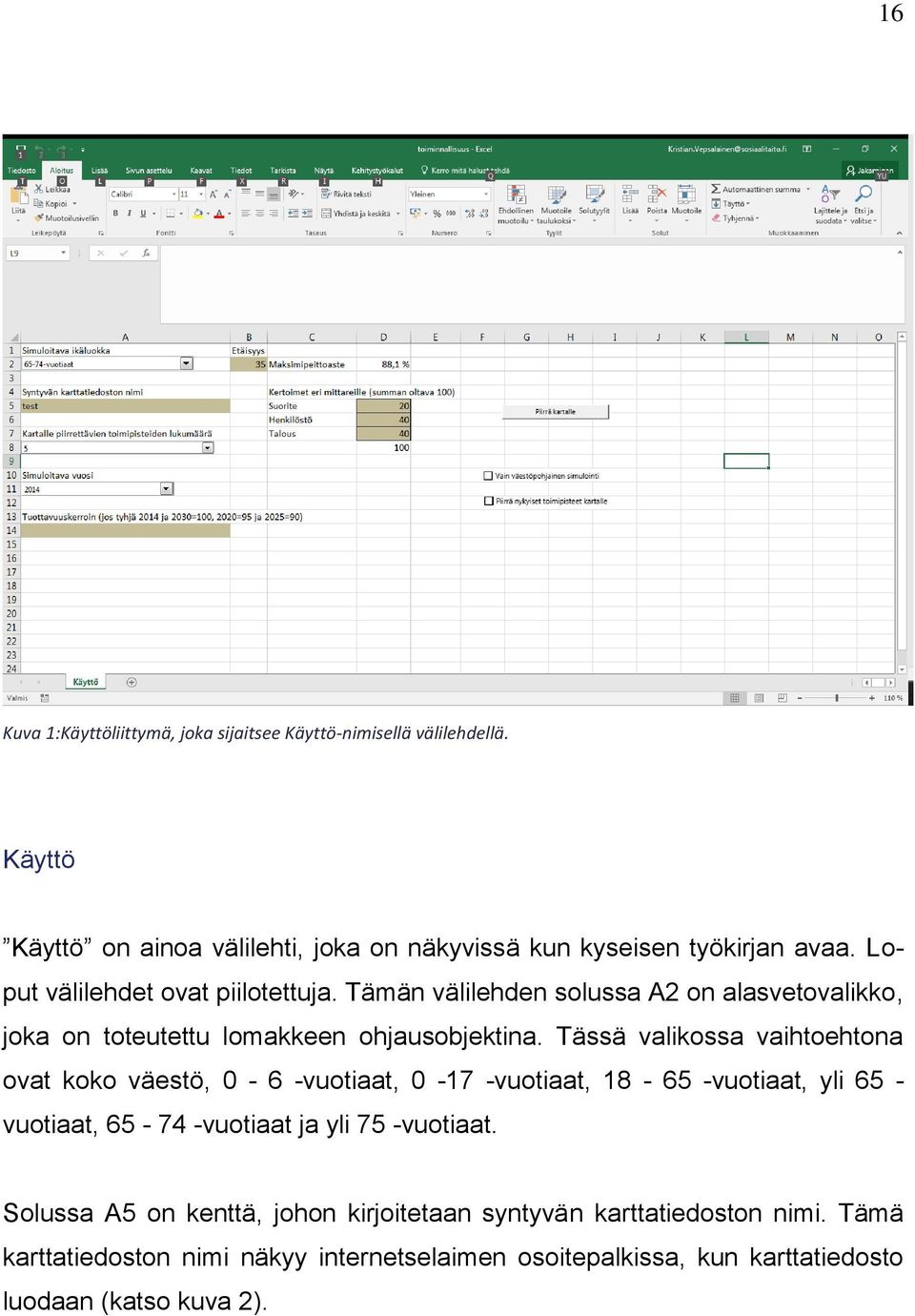Image resolution: width=915 pixels, height=1316 pixels.
Task: Click the zoom in plus icon
Action: 872,698
